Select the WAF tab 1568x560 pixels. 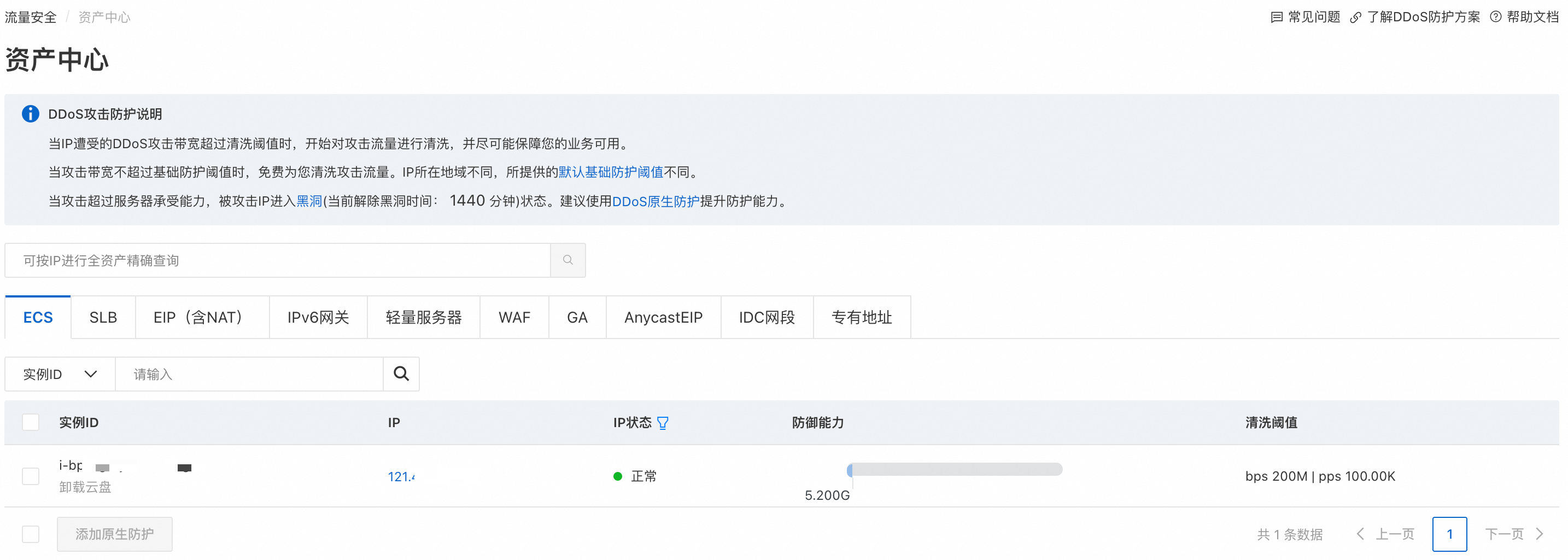tap(514, 317)
